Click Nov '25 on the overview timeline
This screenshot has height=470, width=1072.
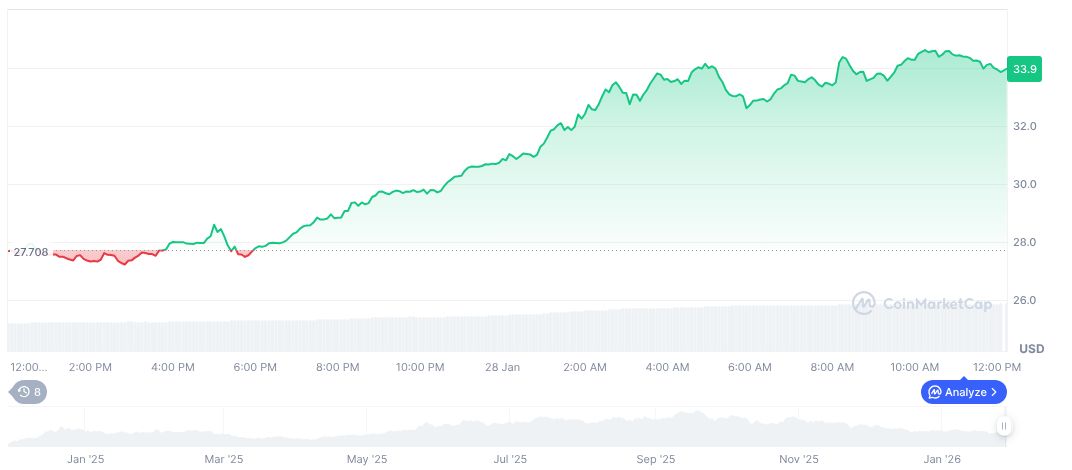[798, 459]
